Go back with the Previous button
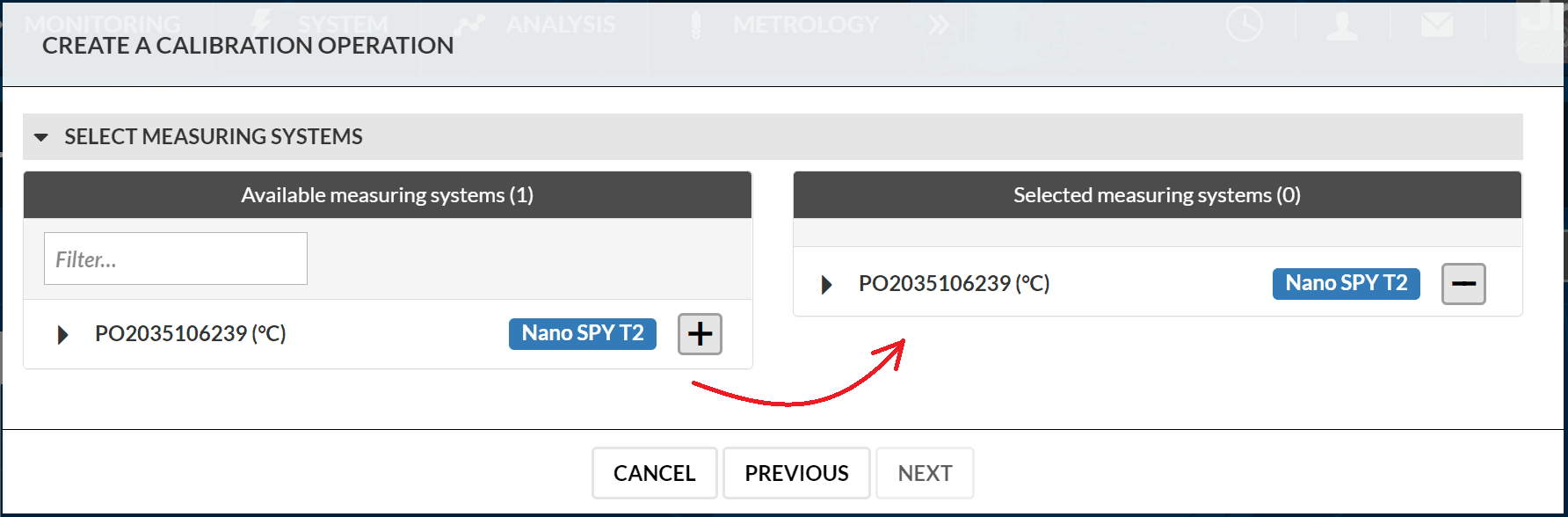 coord(796,473)
